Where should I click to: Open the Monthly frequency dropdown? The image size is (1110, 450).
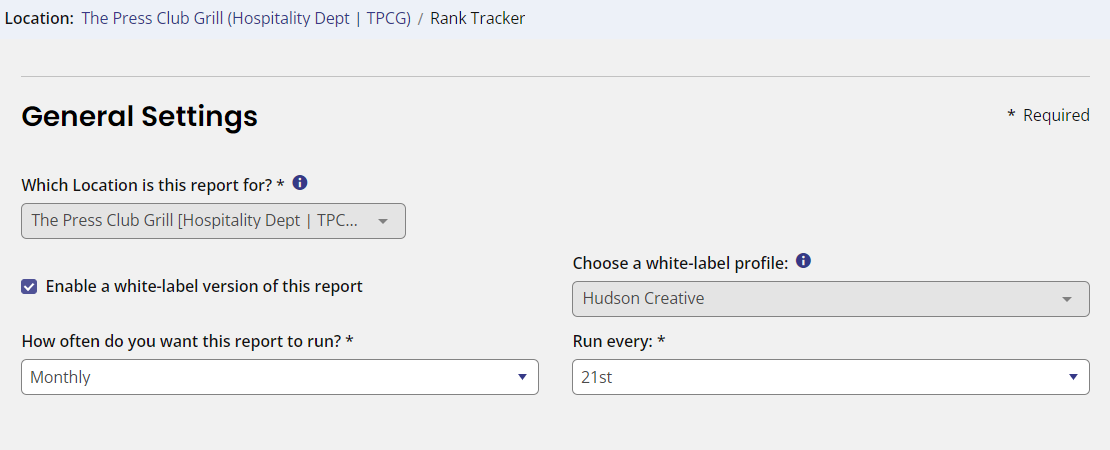click(x=270, y=377)
